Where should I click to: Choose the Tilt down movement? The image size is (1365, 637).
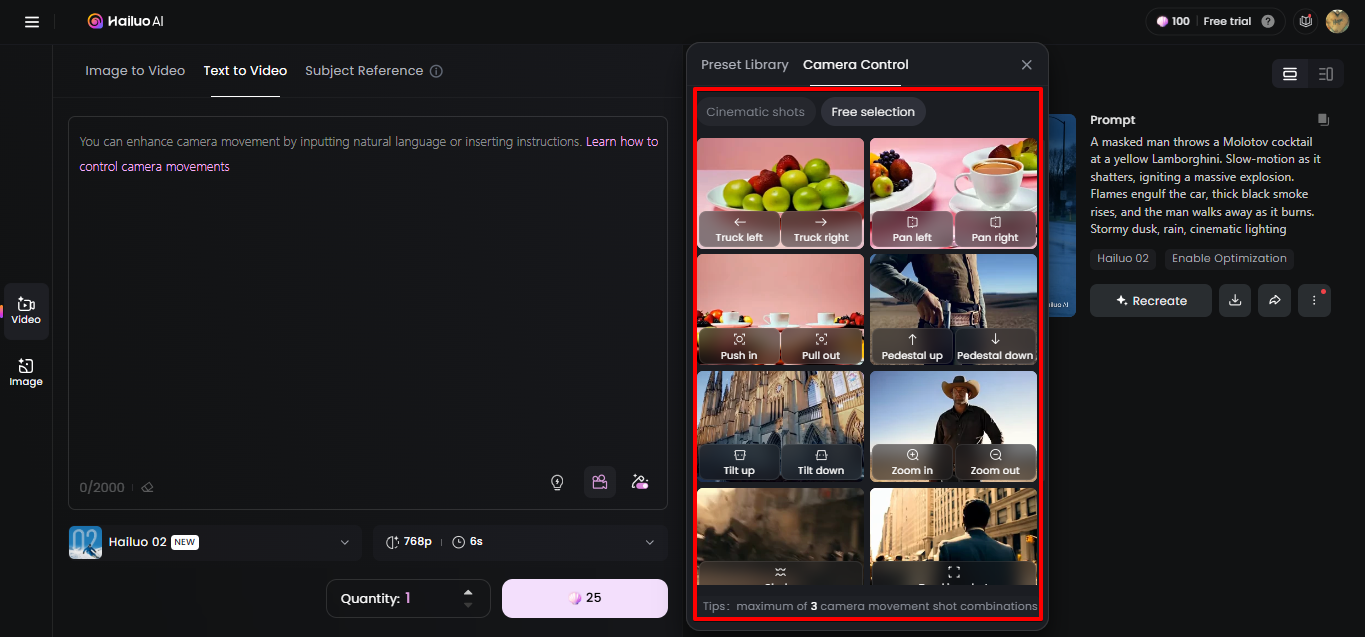coord(821,462)
